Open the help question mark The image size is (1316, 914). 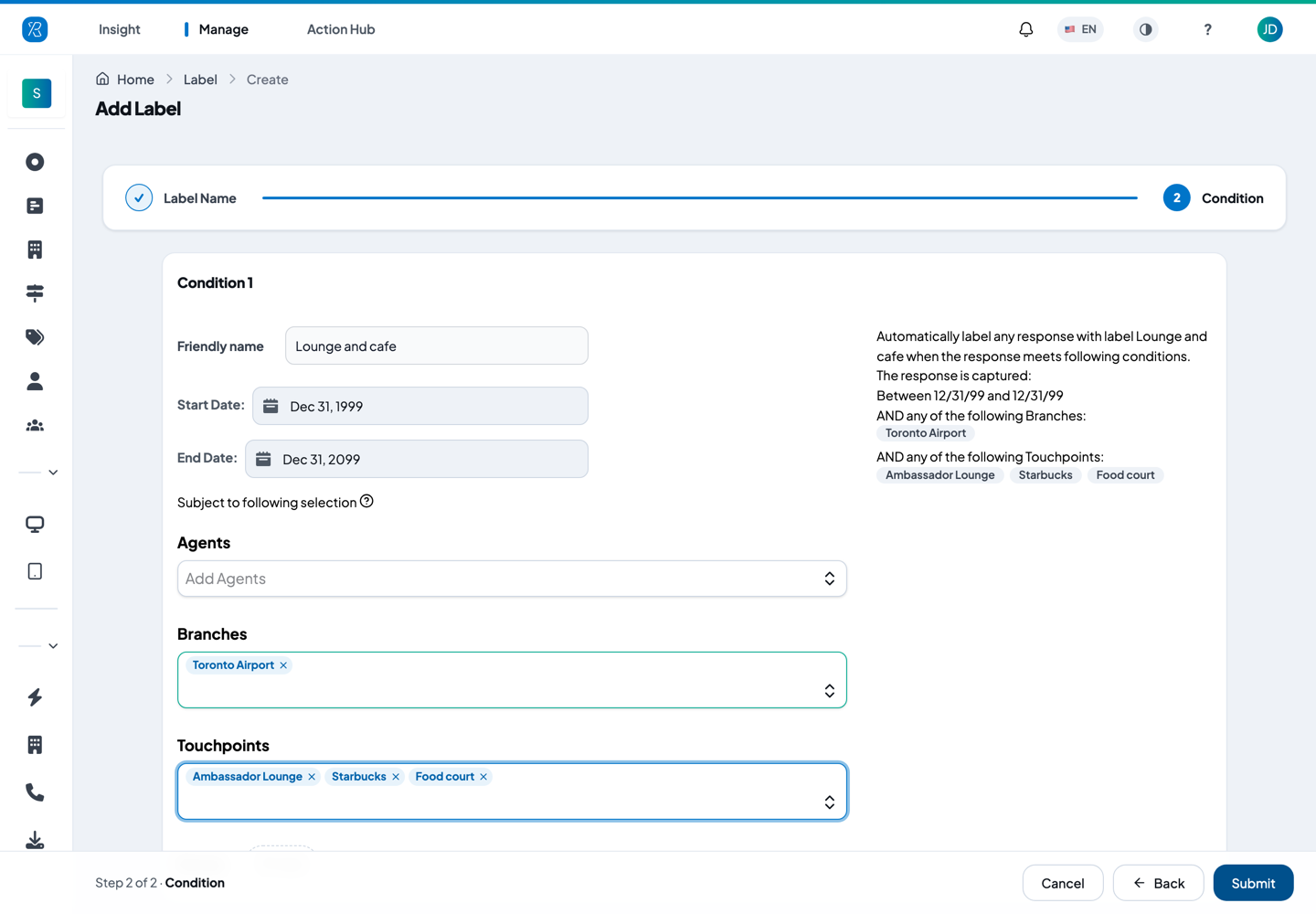pos(1207,29)
